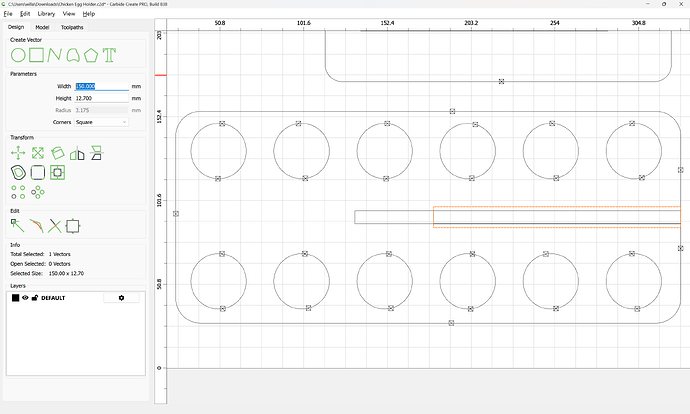
Task: Click the Width input field
Action: click(x=101, y=86)
